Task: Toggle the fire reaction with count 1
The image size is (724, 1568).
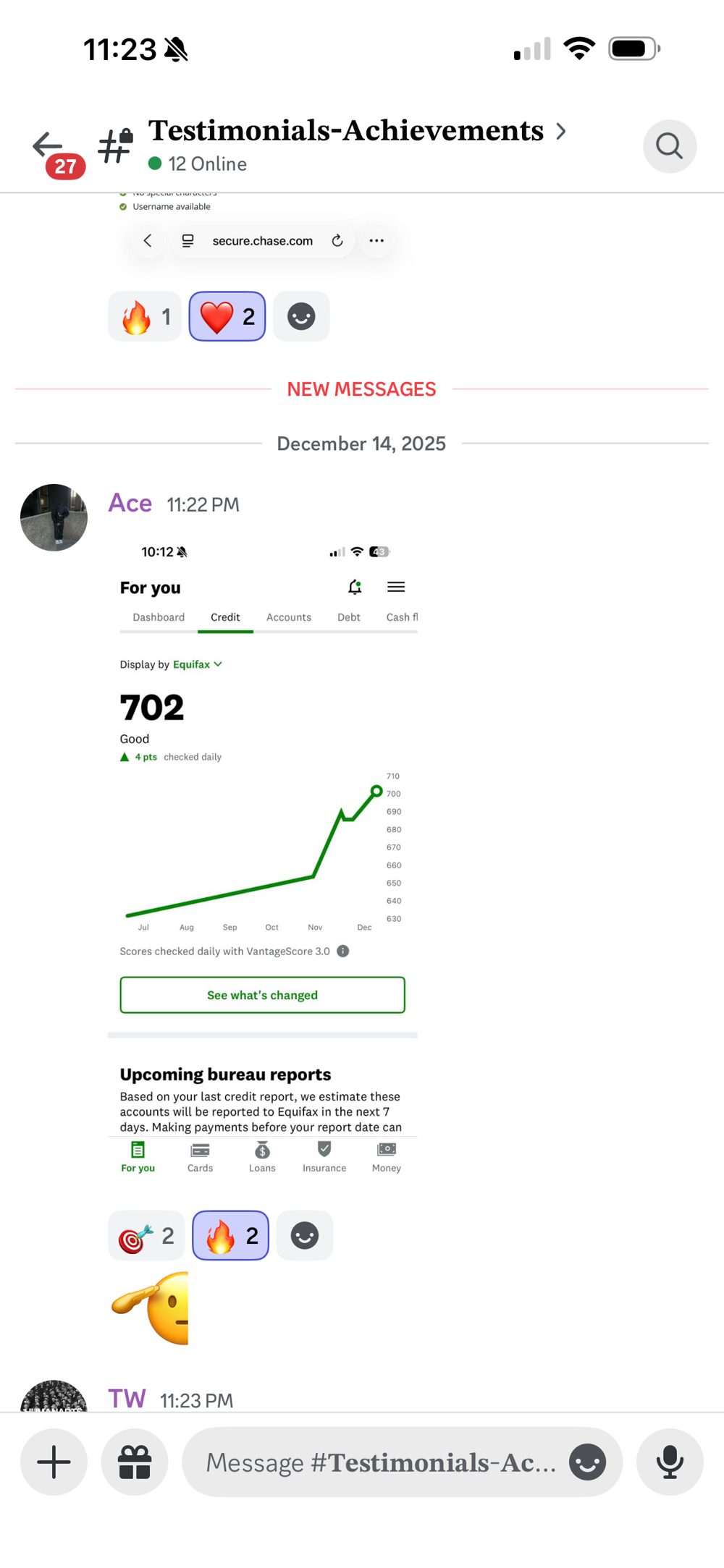Action: pyautogui.click(x=145, y=316)
